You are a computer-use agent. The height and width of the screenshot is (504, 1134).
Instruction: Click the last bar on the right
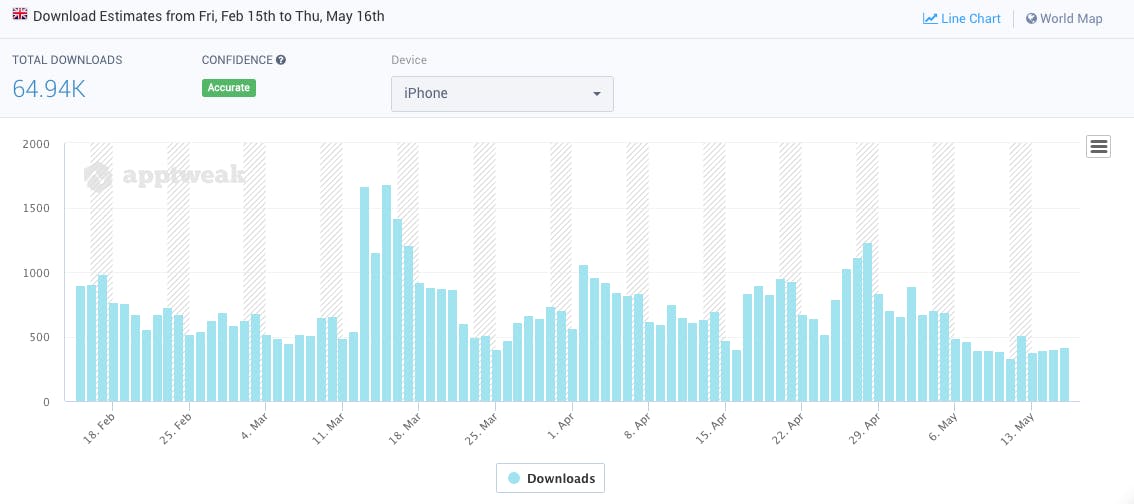[x=1064, y=375]
